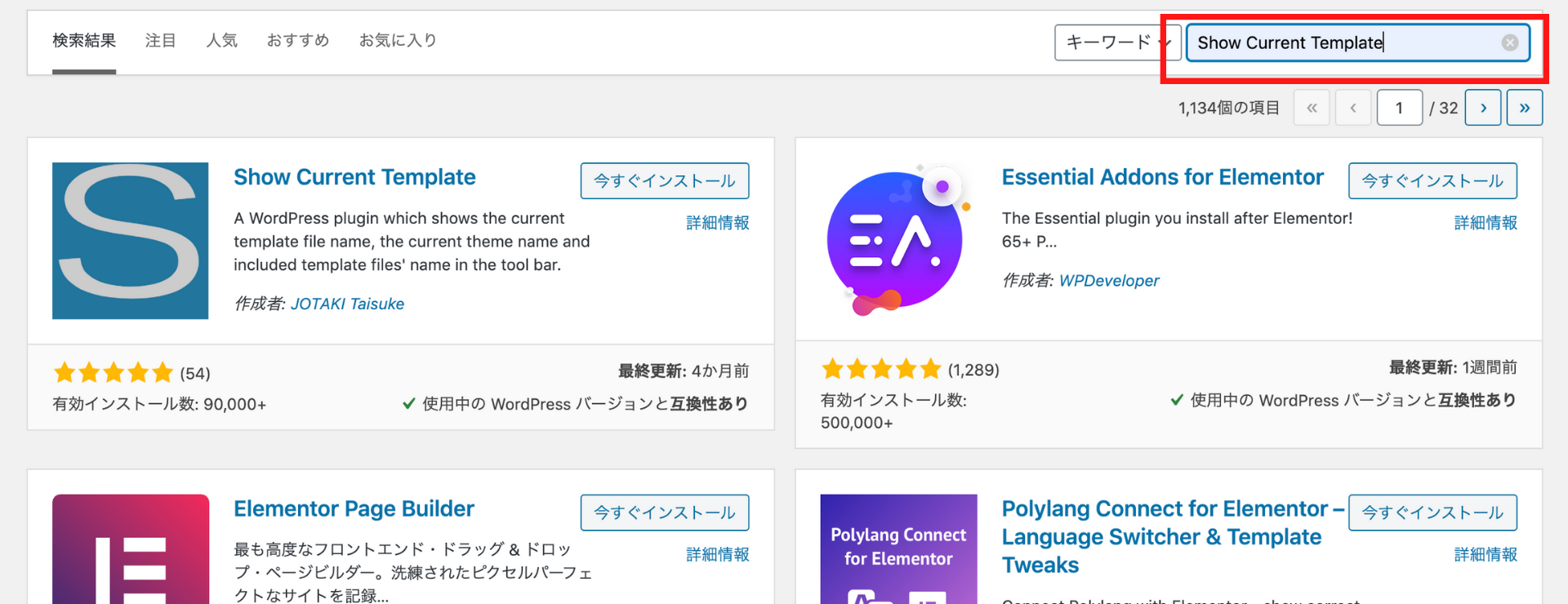Open the Essential Addons for Elementor title
Viewport: 1568px width, 604px height.
coord(1163,177)
